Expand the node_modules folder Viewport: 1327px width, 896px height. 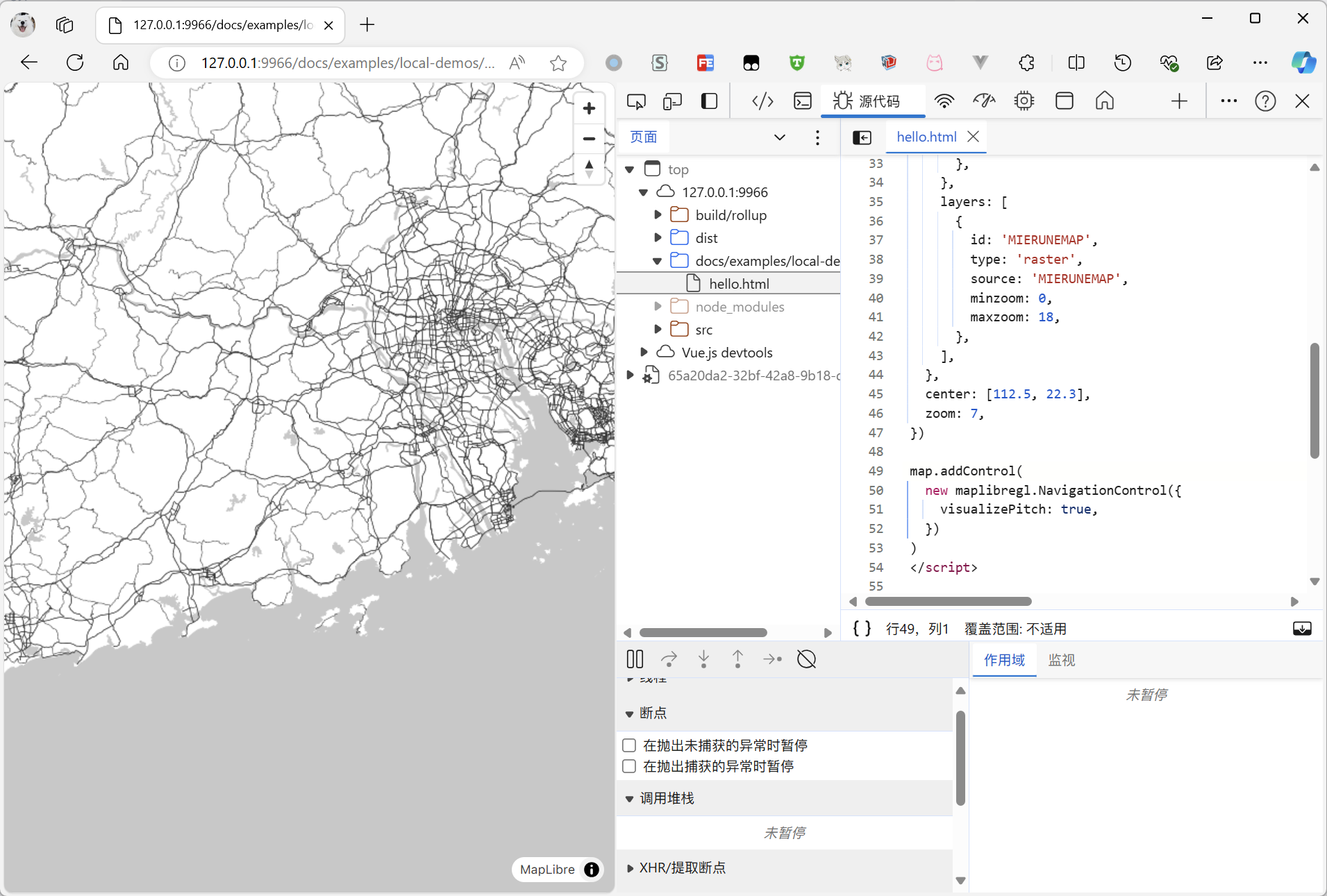pyautogui.click(x=658, y=306)
